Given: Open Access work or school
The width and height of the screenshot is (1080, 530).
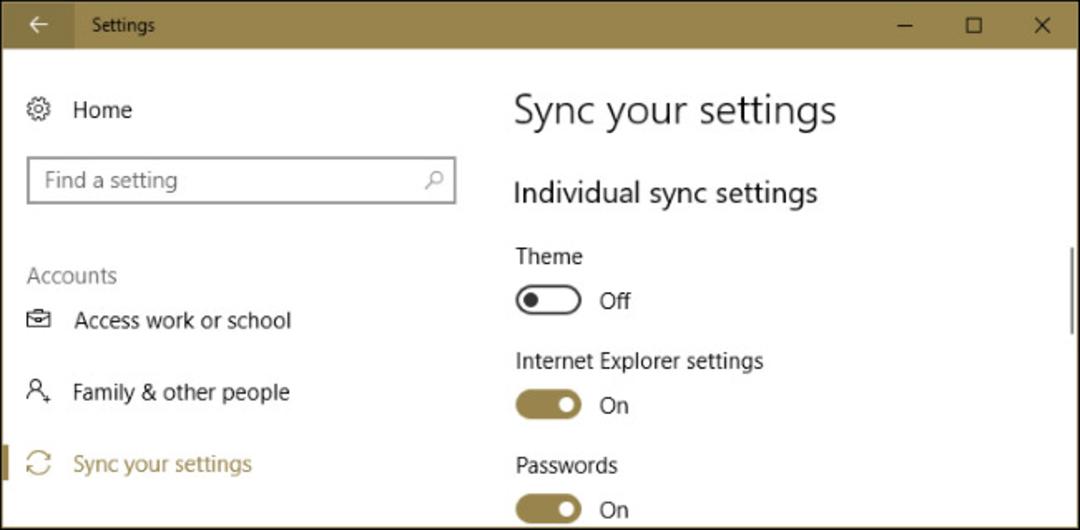Looking at the screenshot, I should coord(183,320).
